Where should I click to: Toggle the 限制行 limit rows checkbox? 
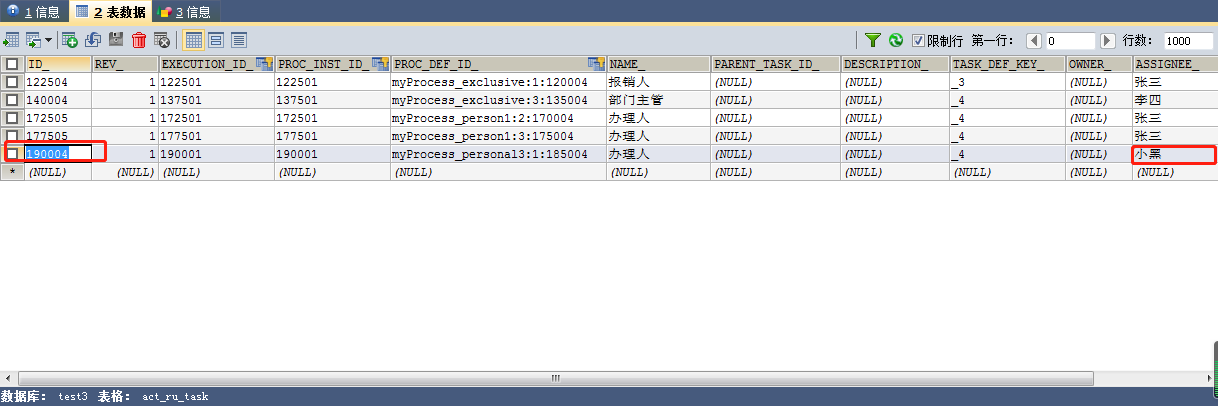918,41
